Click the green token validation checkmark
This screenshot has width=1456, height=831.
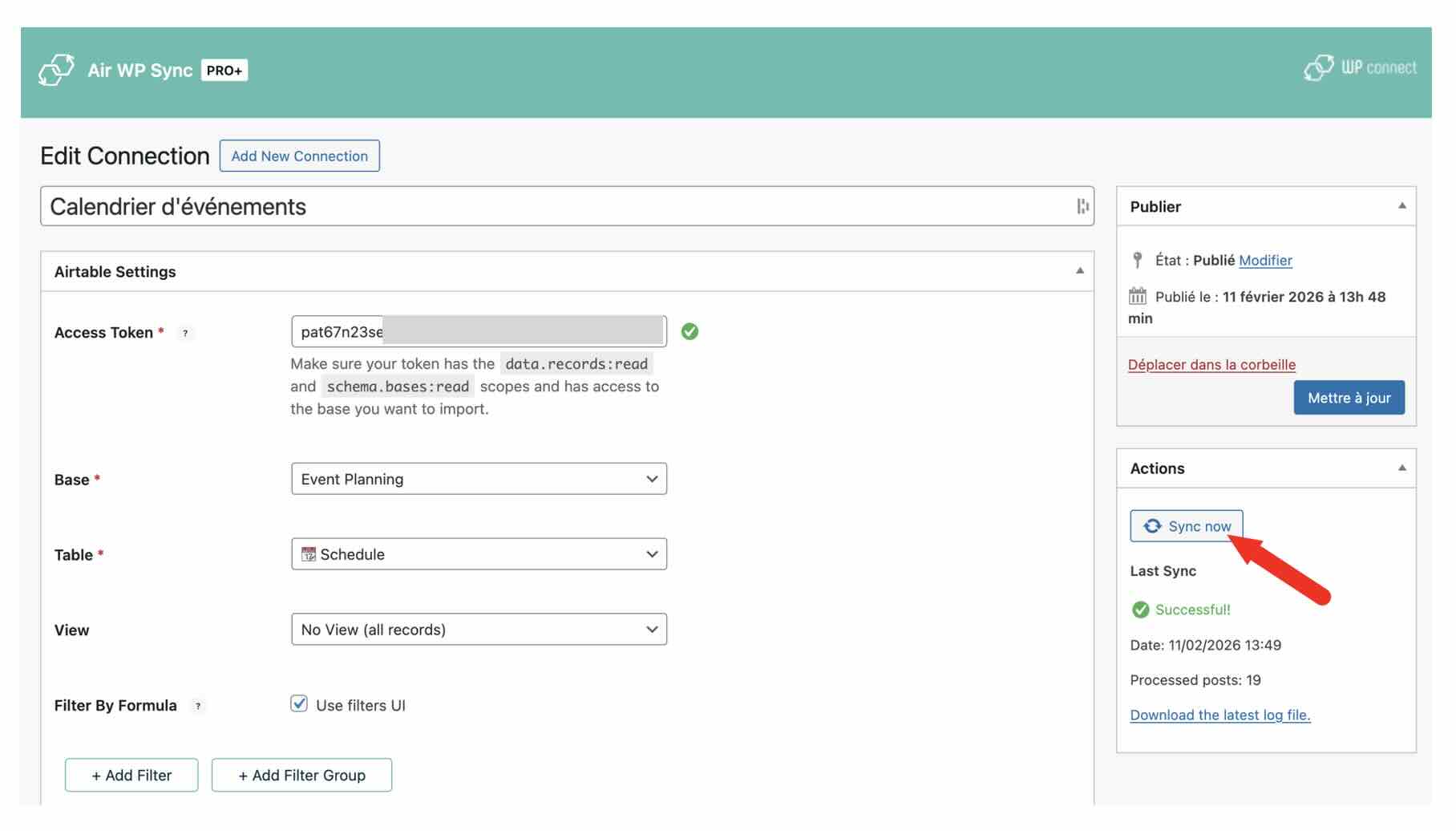[690, 331]
